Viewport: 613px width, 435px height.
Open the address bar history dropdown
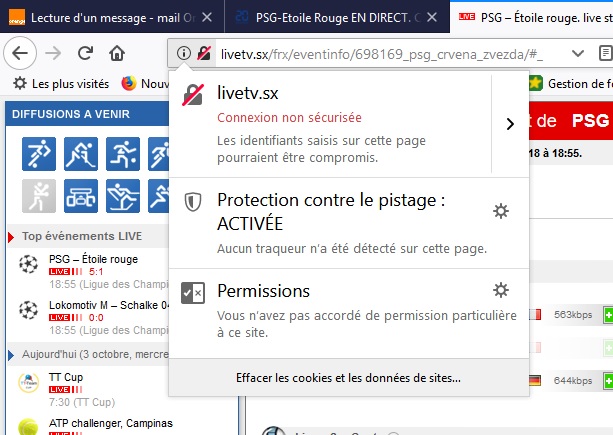(x=577, y=53)
